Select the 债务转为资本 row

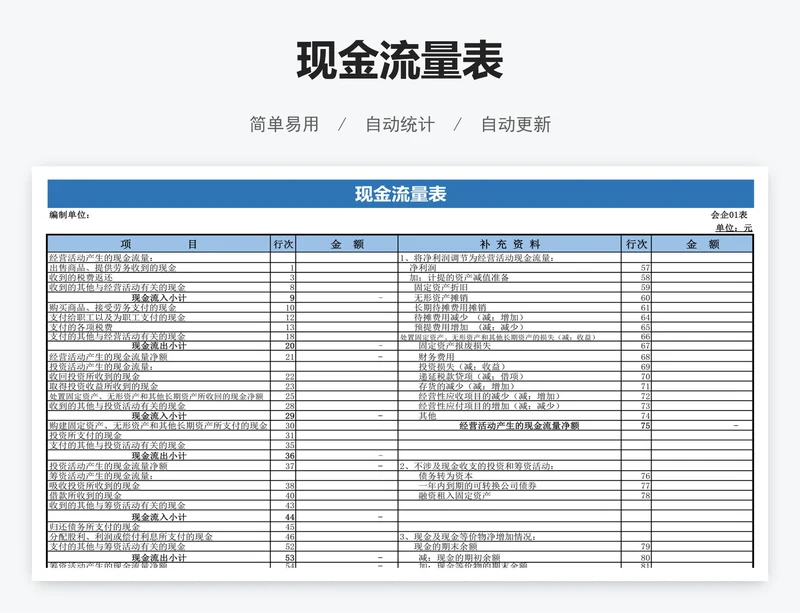[446, 476]
